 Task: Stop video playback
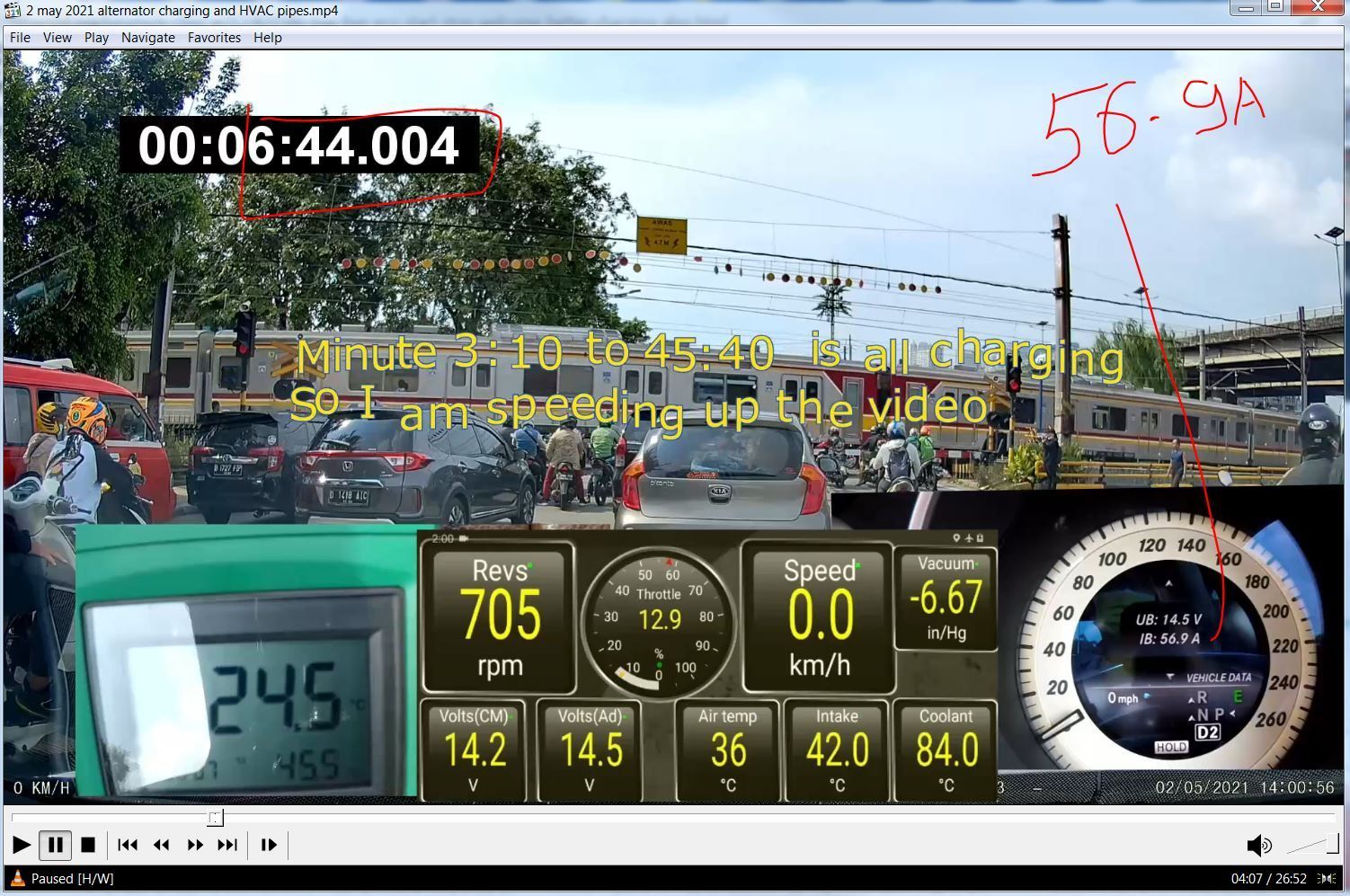[x=88, y=845]
